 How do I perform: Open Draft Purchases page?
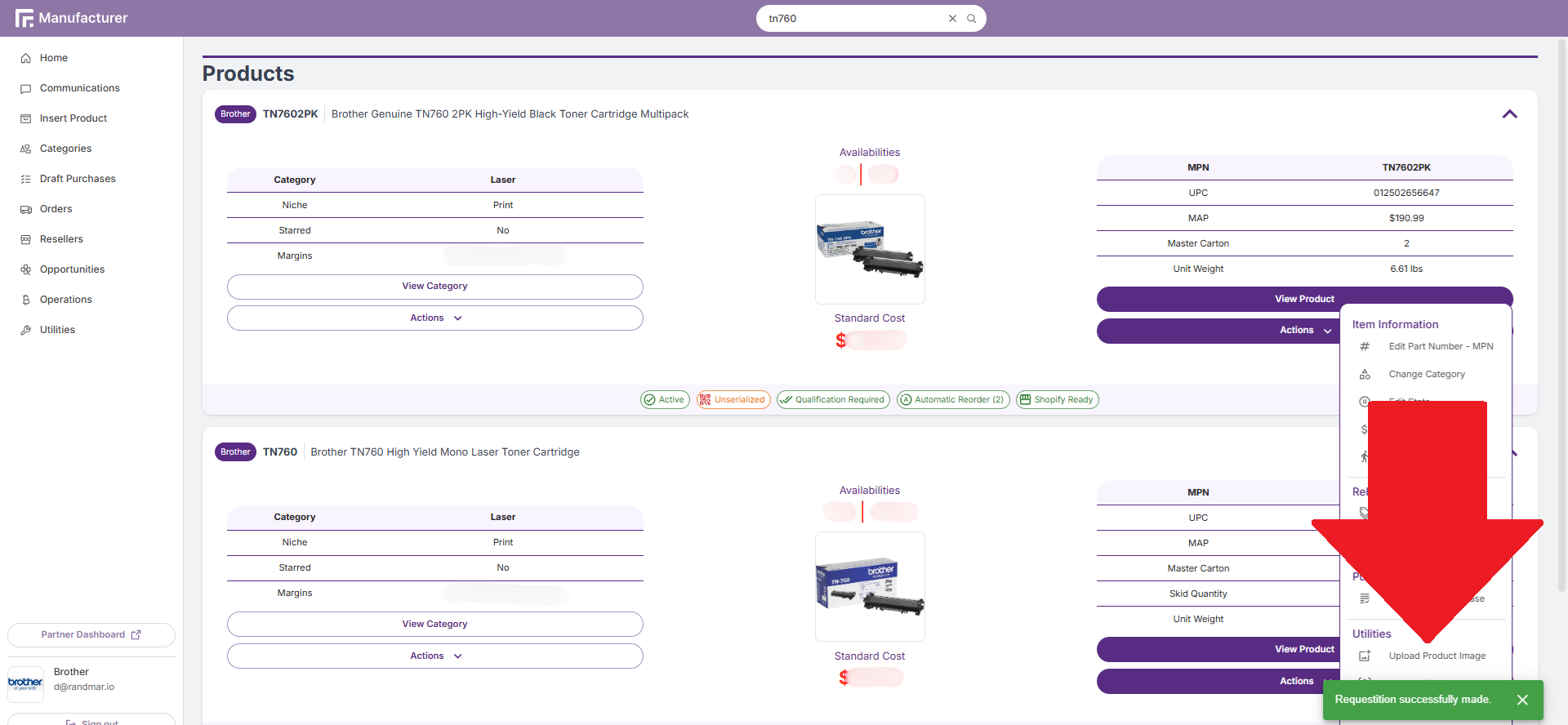pos(78,179)
